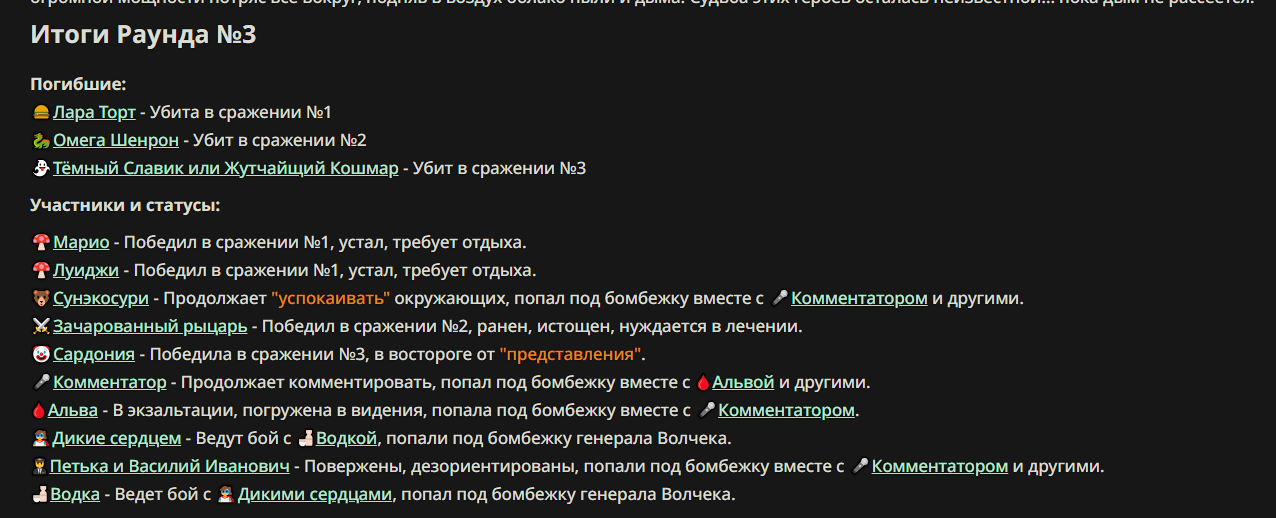This screenshot has width=1276, height=518.
Task: Open the Сунэкосури link
Action: 101,298
